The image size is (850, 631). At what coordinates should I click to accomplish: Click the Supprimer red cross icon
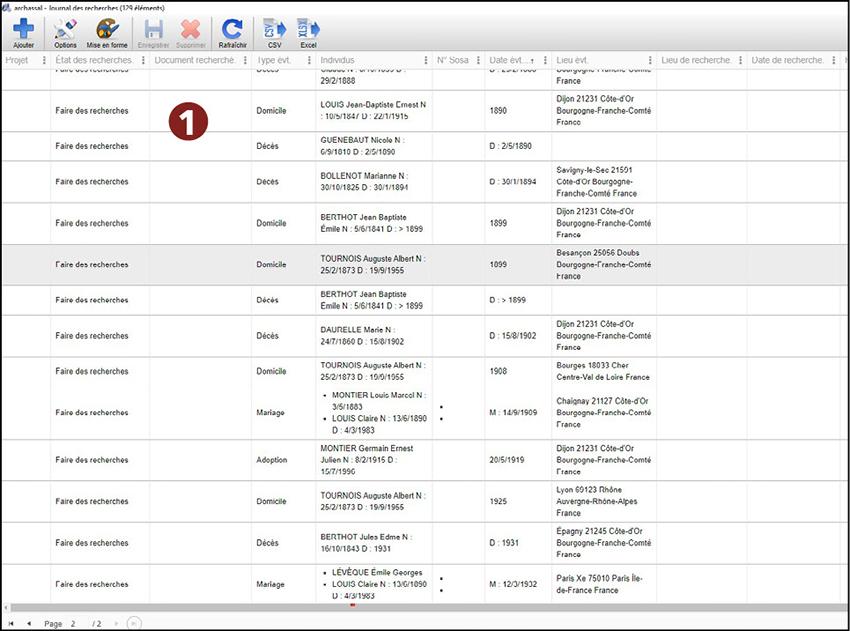pos(190,29)
